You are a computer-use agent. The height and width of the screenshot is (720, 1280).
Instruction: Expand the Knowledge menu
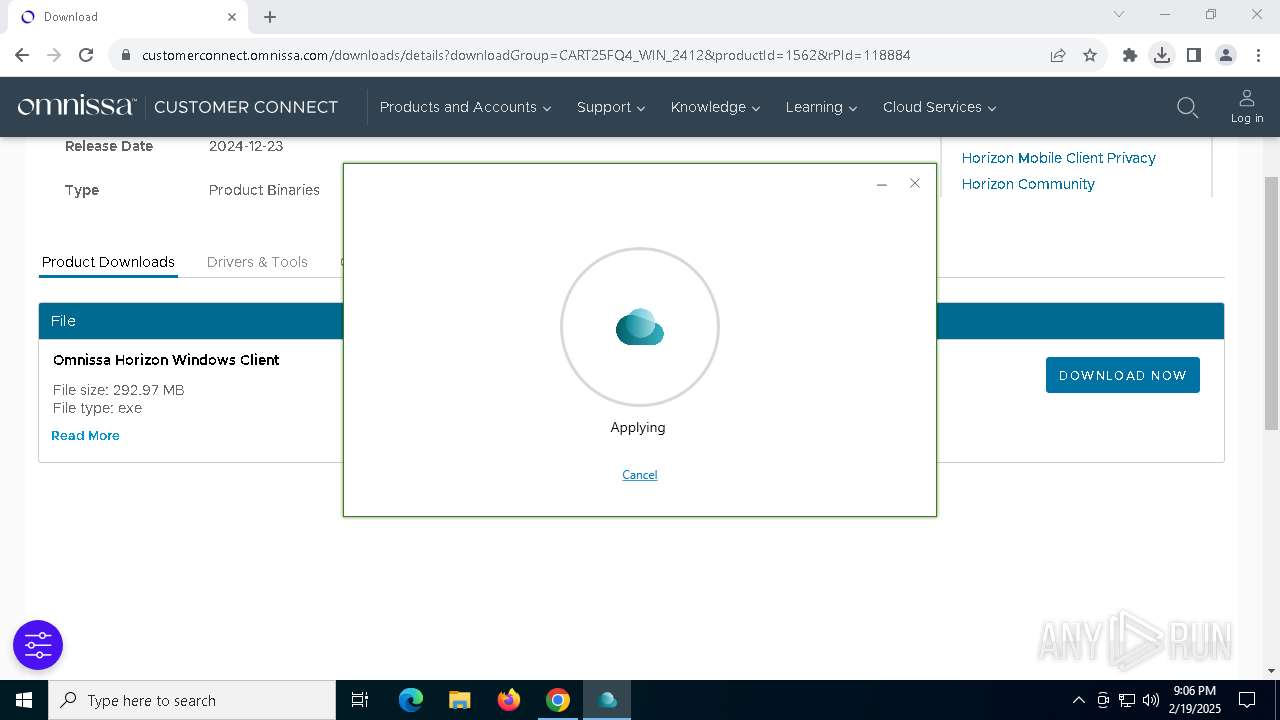715,107
